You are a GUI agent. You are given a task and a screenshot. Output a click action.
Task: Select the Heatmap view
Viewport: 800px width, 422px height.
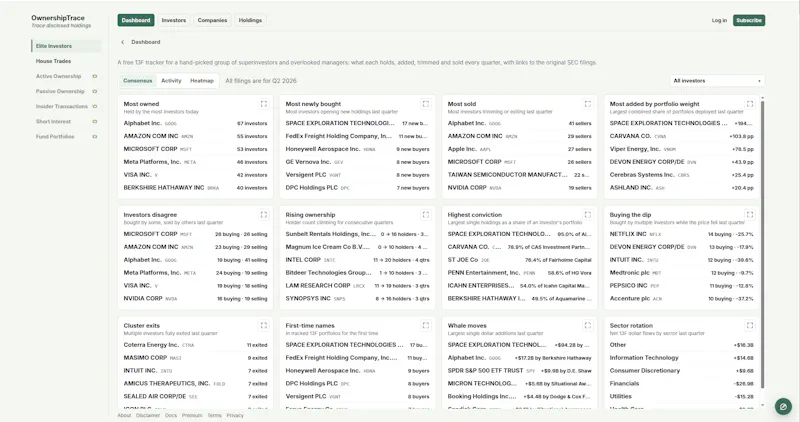click(x=202, y=81)
